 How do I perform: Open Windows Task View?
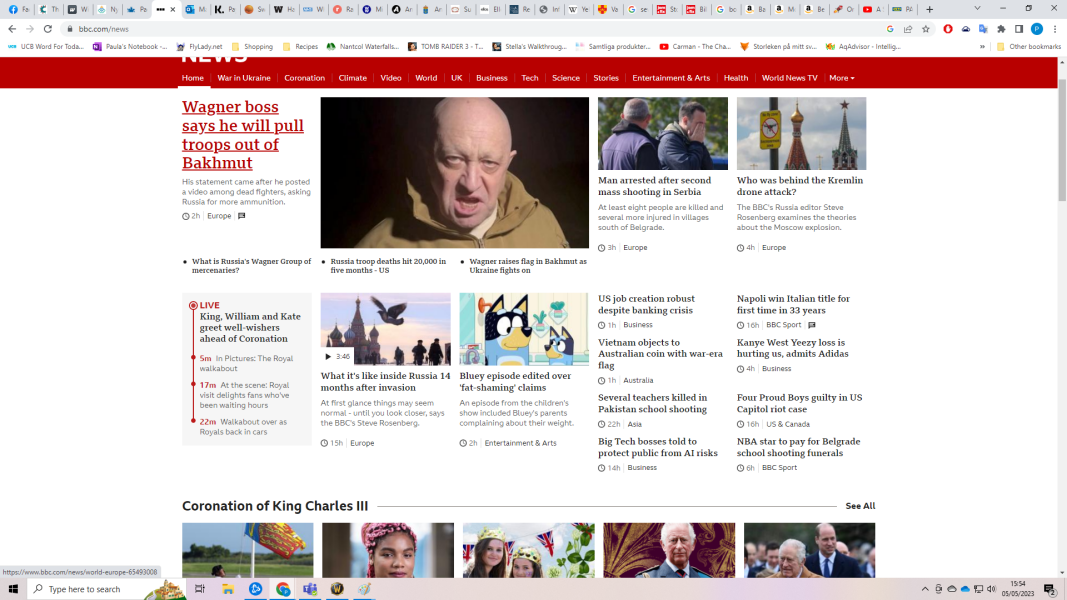pyautogui.click(x=200, y=589)
